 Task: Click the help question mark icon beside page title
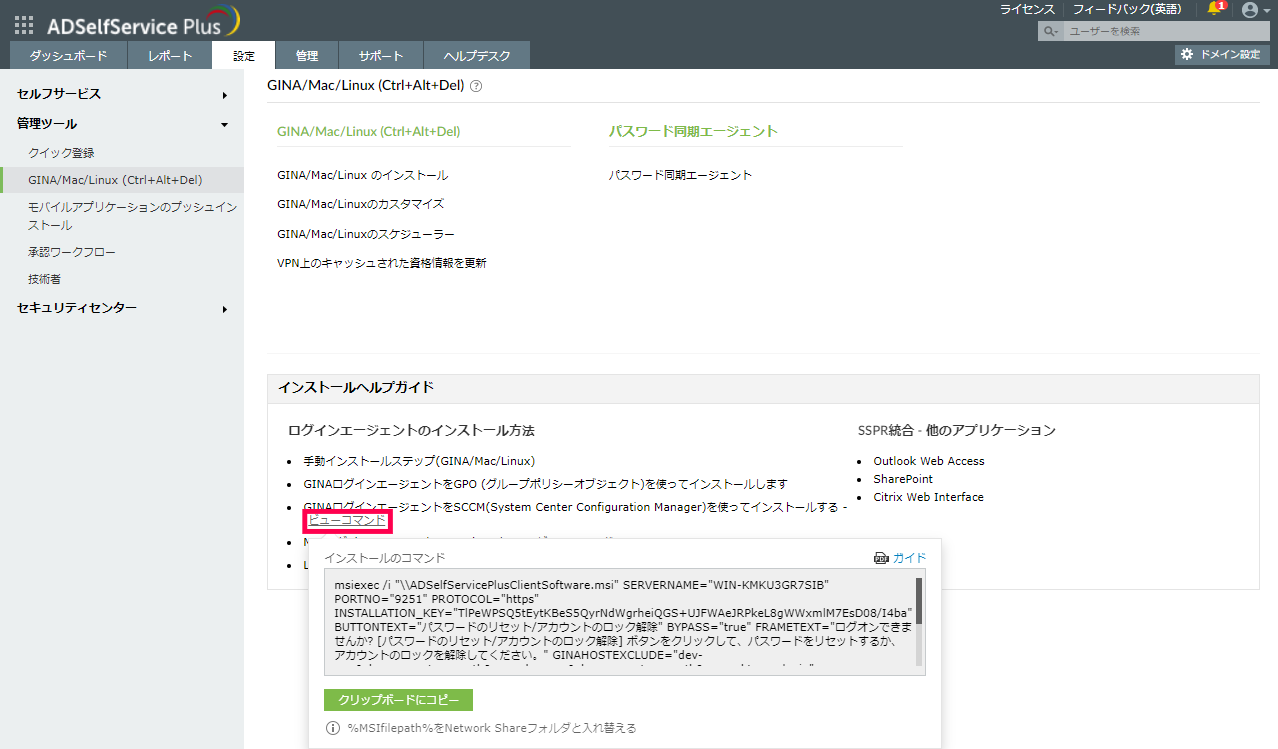[476, 86]
